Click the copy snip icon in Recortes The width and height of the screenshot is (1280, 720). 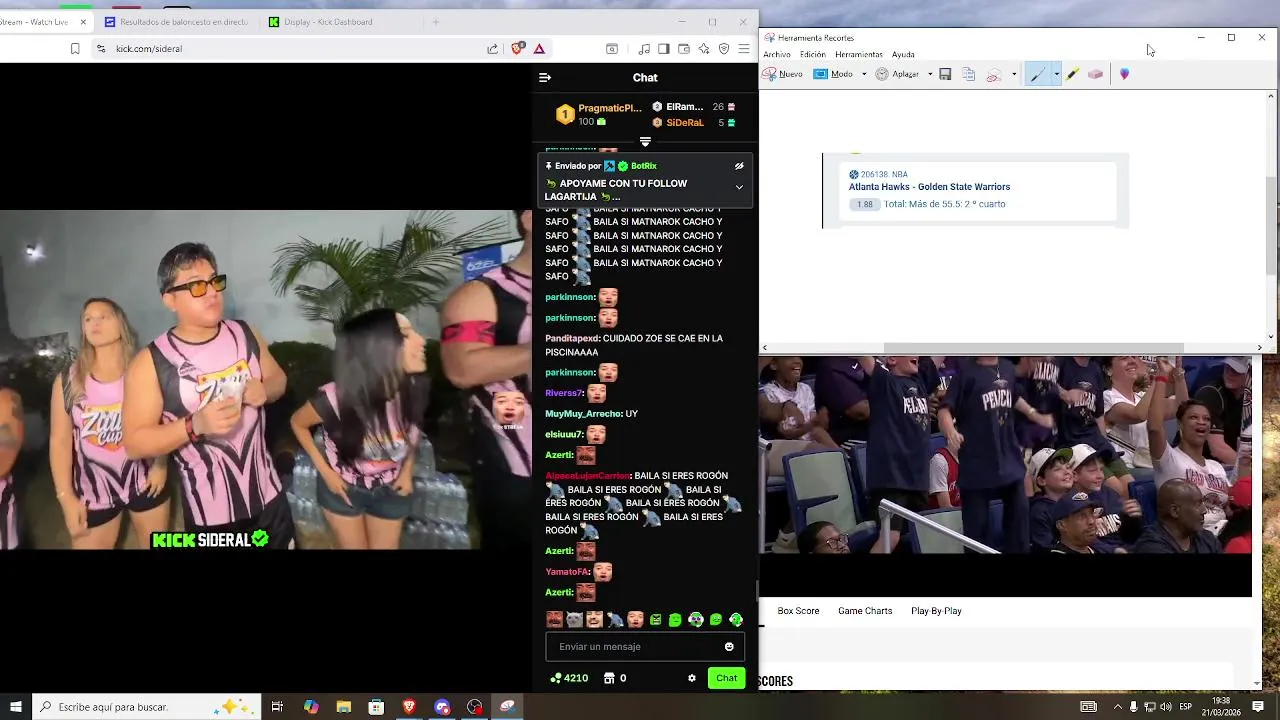pyautogui.click(x=968, y=74)
